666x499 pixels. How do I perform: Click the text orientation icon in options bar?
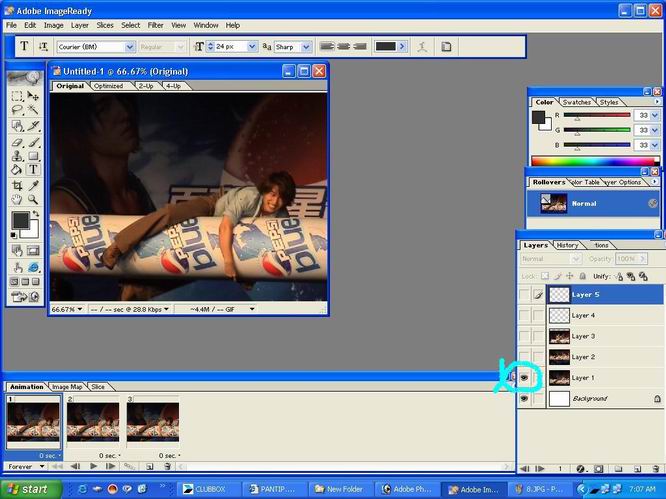click(43, 46)
